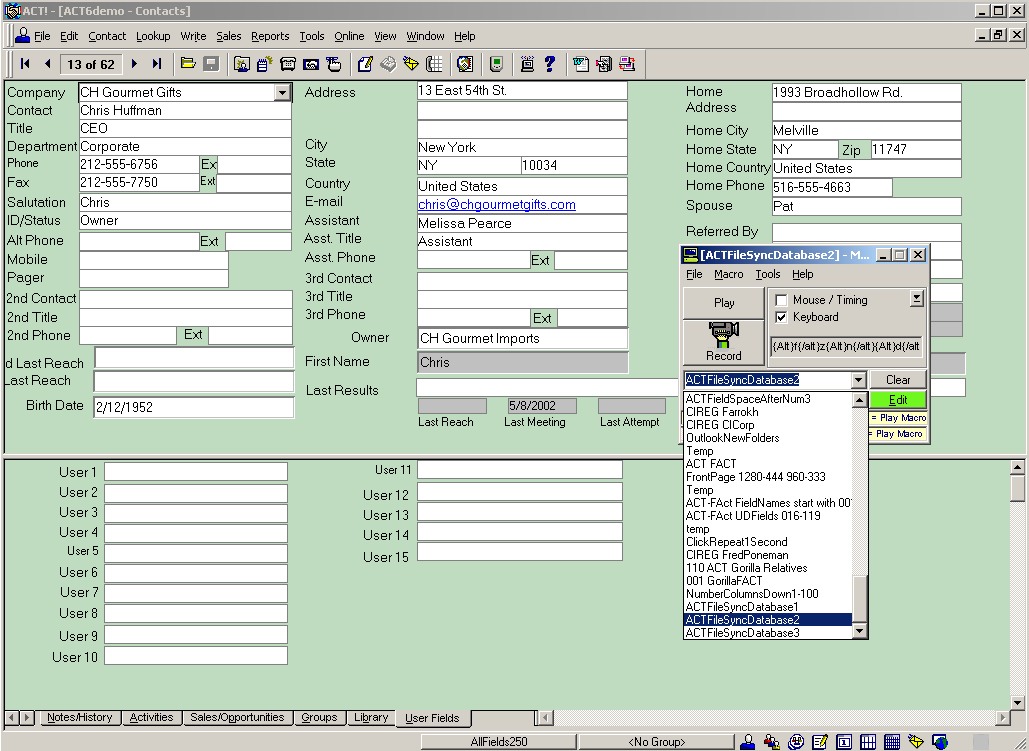The image size is (1029, 751).
Task: Open chris@chgourmetgifts.com email link
Action: (x=497, y=205)
